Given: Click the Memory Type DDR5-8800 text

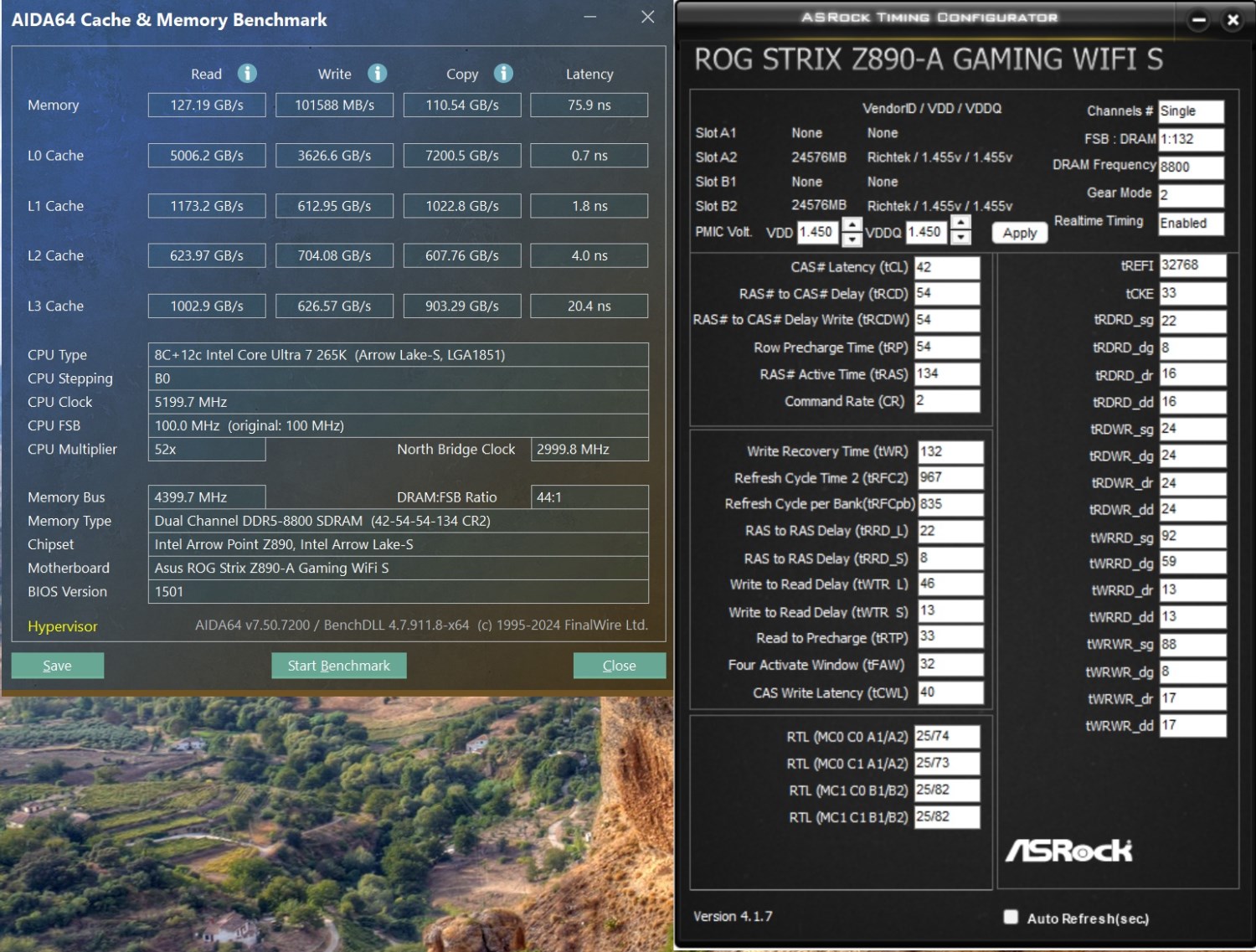Looking at the screenshot, I should coord(398,521).
